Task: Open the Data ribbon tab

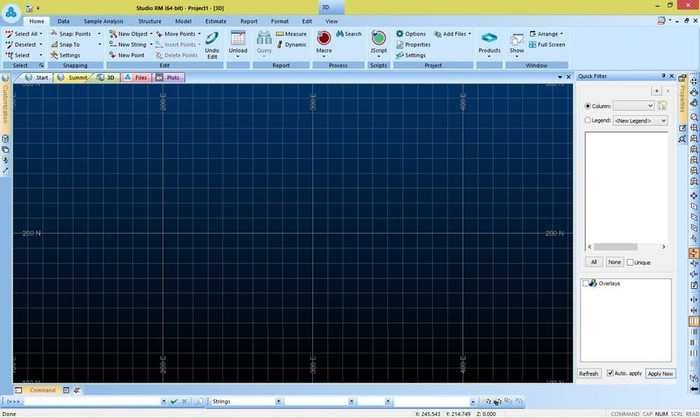Action: coord(63,21)
